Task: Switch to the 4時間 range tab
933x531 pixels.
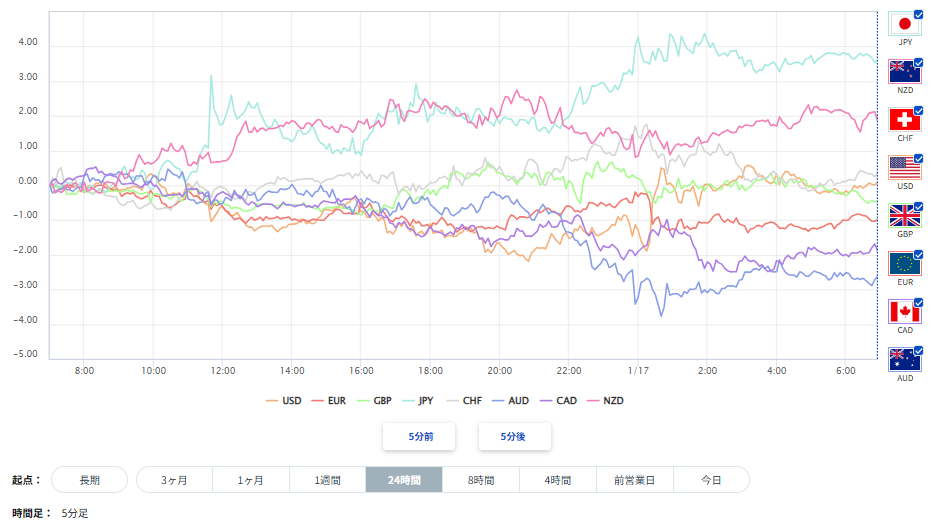Action: click(x=558, y=480)
